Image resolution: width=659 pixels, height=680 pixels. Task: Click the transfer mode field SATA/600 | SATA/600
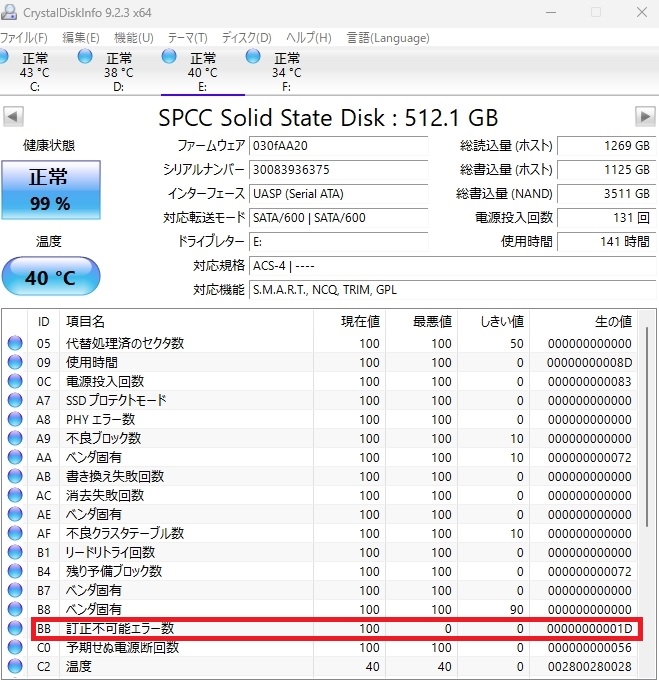pos(339,218)
